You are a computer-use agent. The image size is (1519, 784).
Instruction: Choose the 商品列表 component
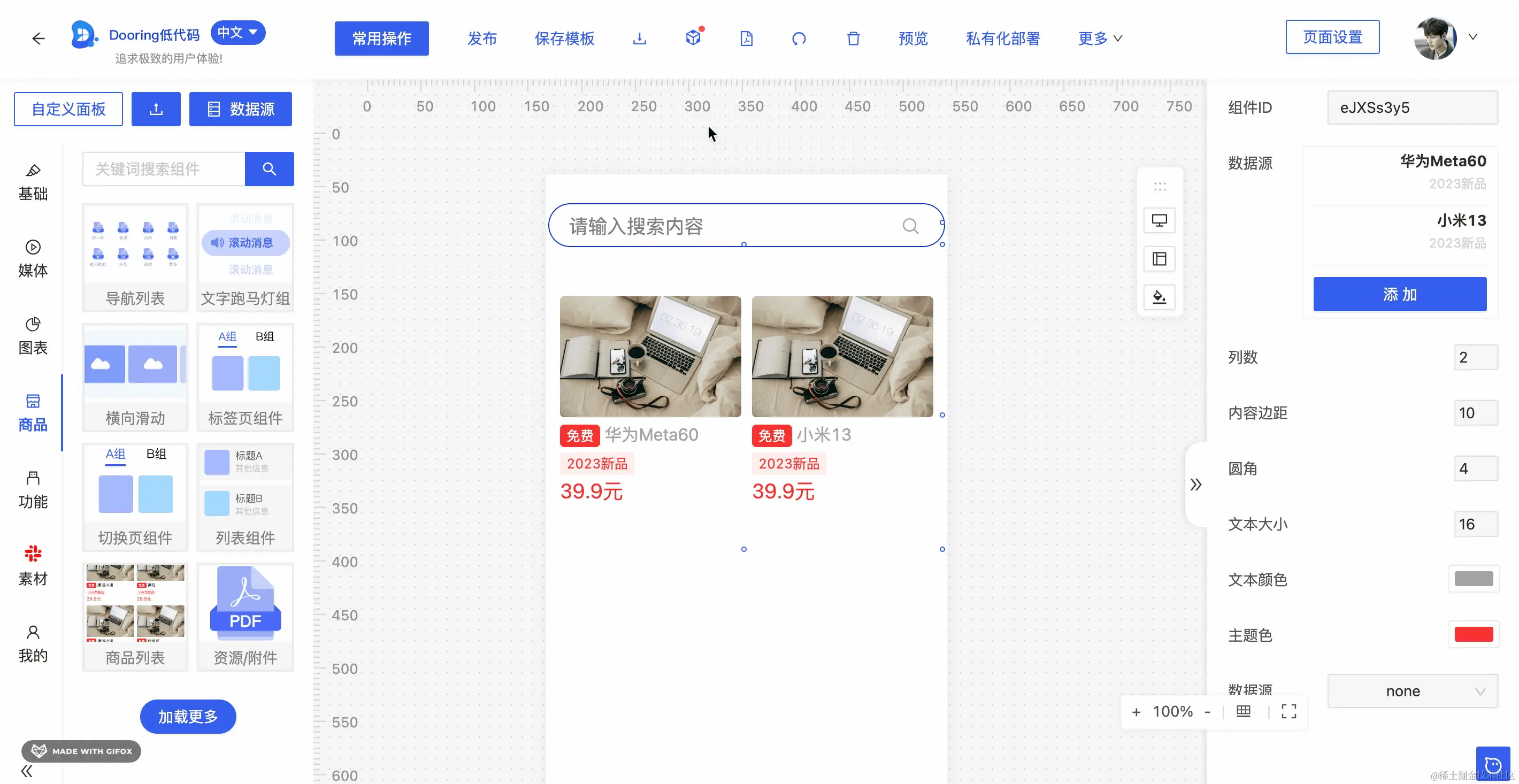[135, 617]
